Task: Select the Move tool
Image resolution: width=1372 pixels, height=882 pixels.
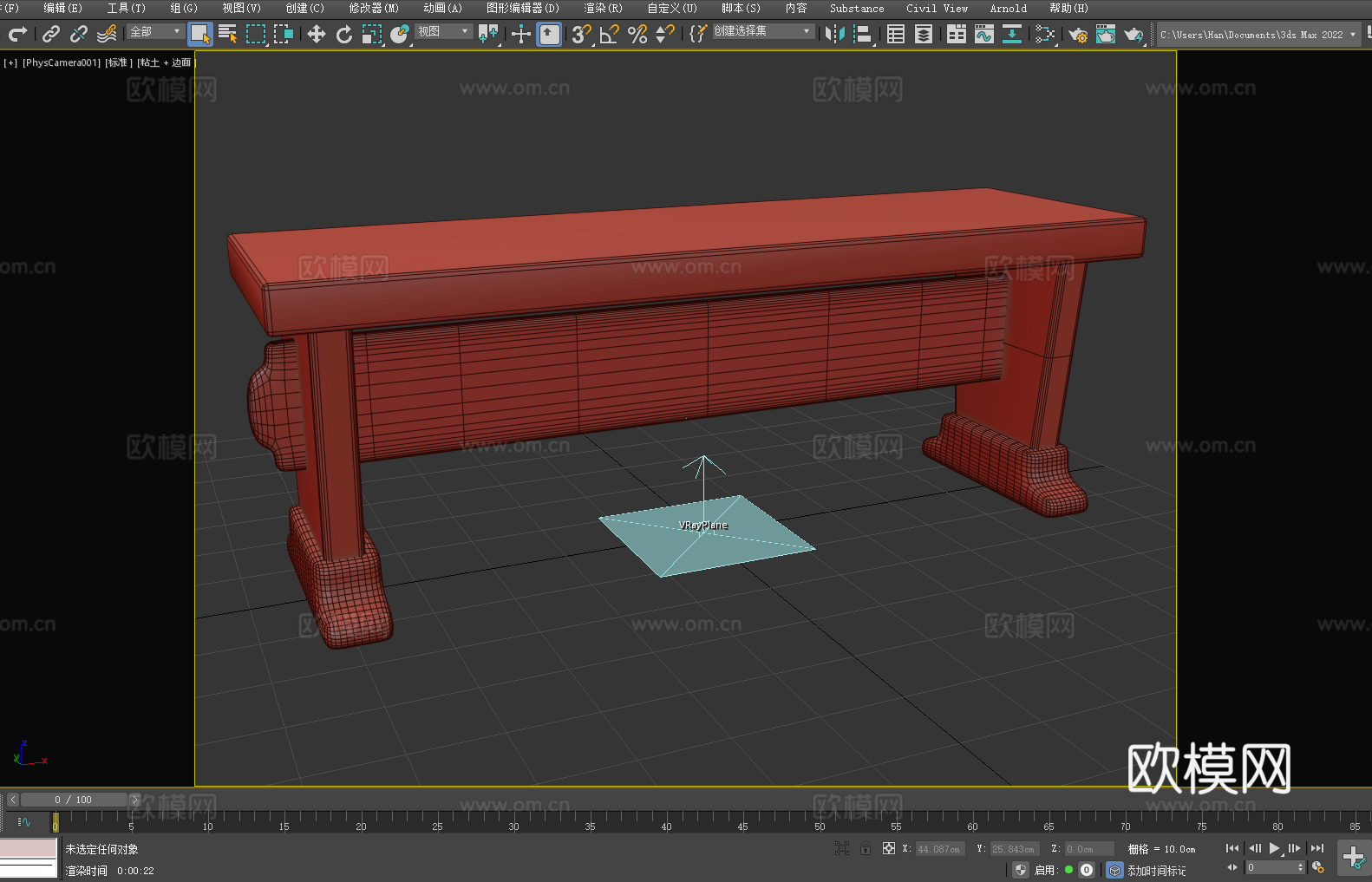Action: click(317, 34)
